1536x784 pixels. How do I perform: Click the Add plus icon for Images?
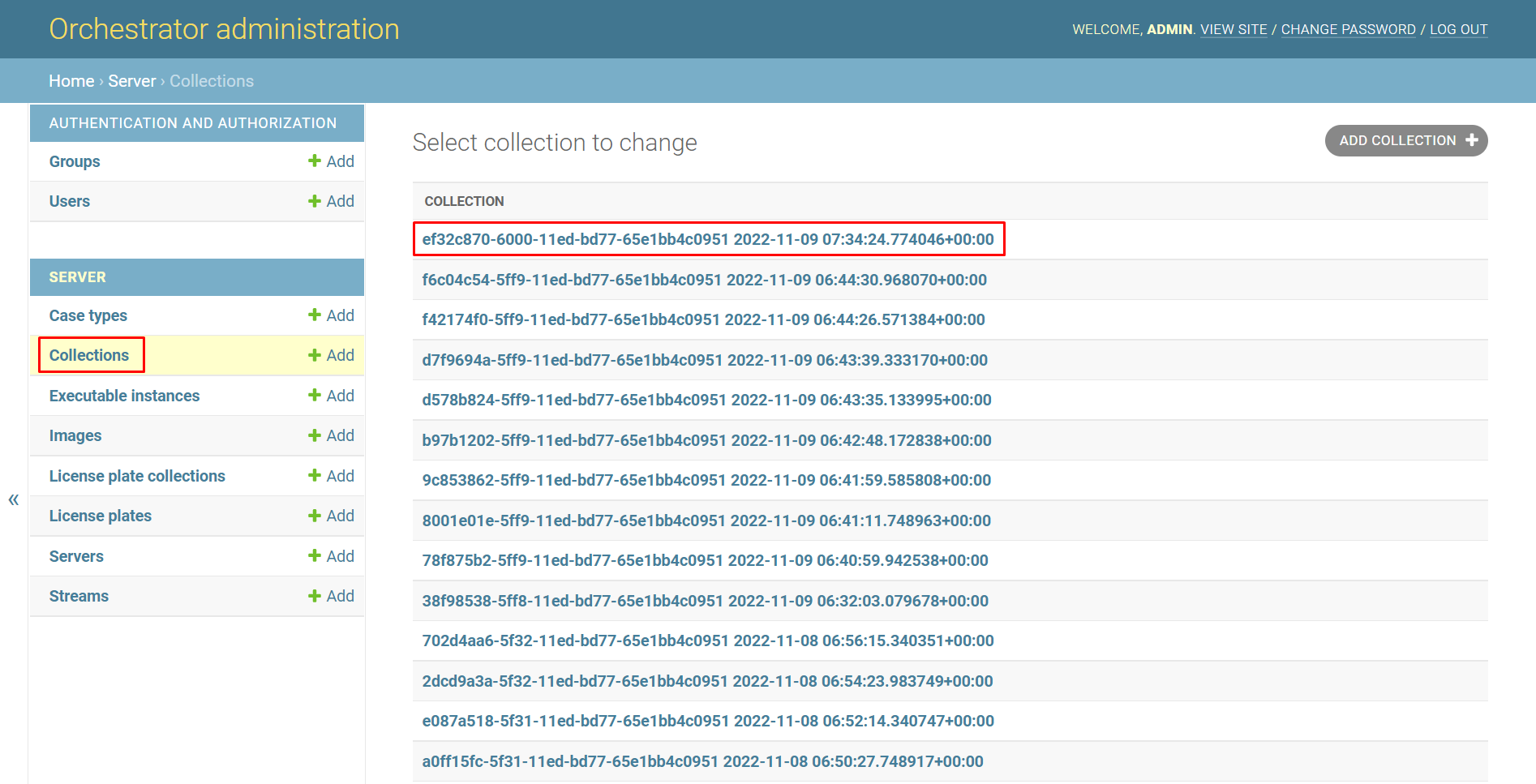pos(315,435)
